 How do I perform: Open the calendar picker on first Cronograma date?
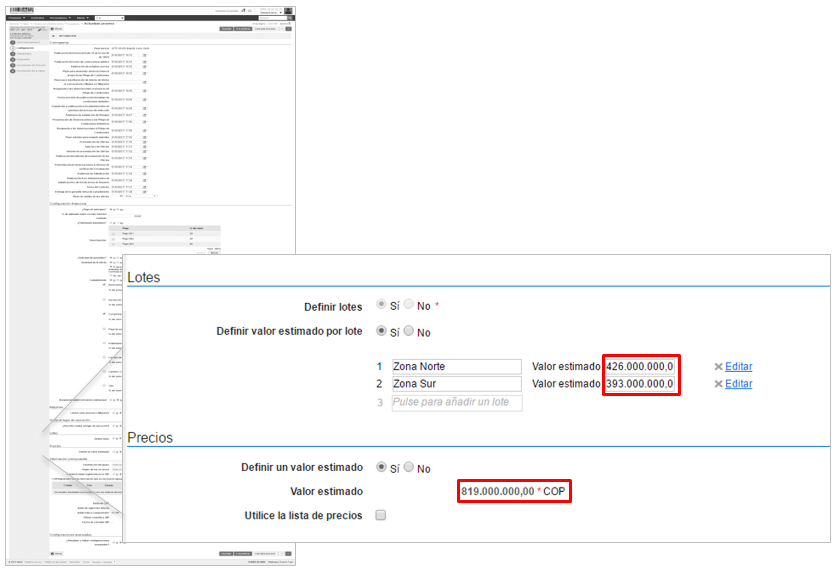point(145,55)
